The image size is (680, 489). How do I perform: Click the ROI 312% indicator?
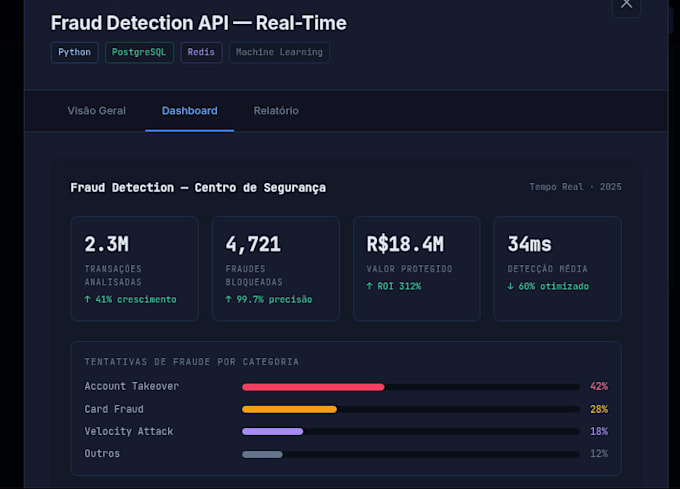coord(394,286)
